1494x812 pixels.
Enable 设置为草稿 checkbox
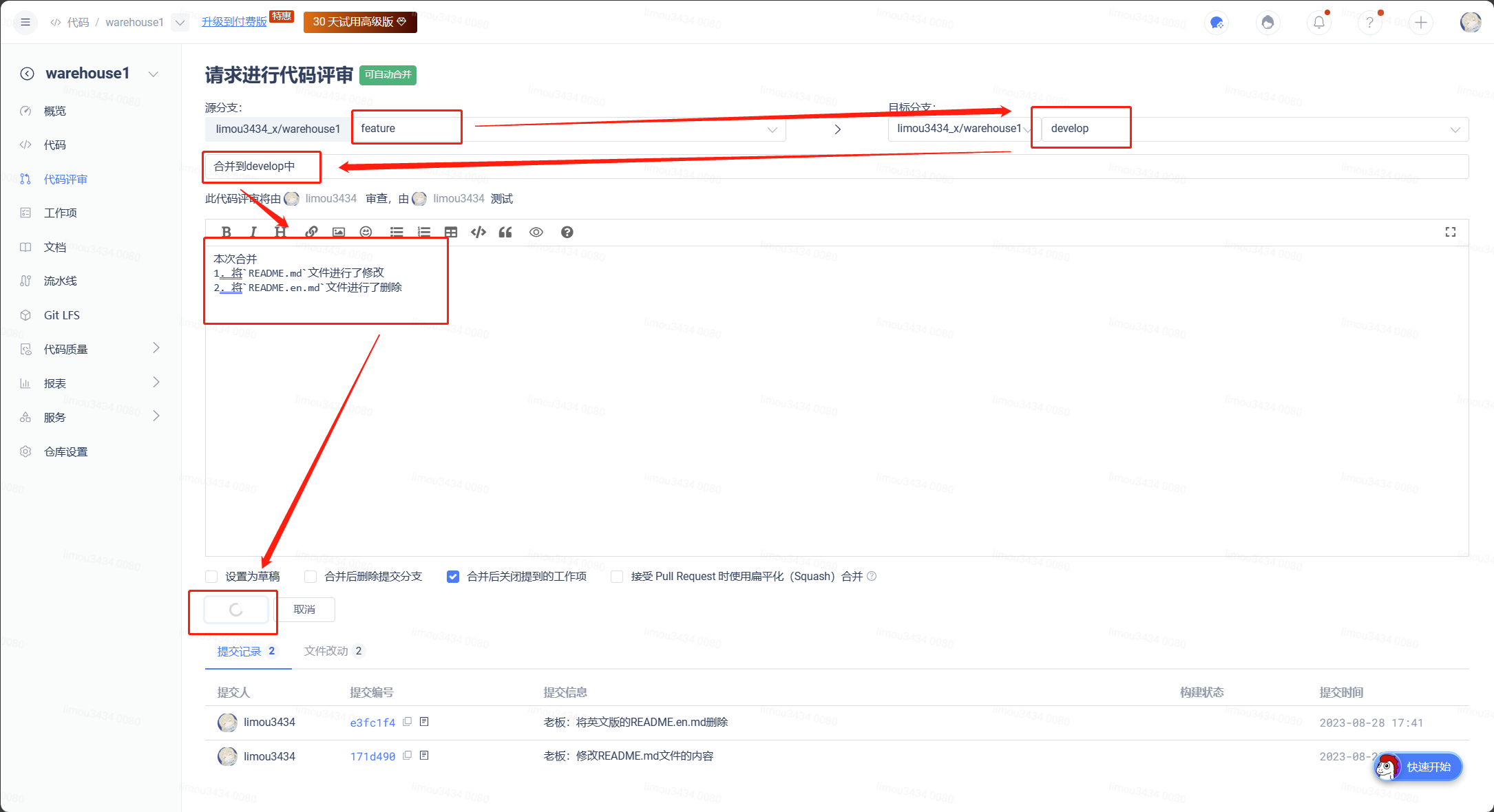coord(212,577)
